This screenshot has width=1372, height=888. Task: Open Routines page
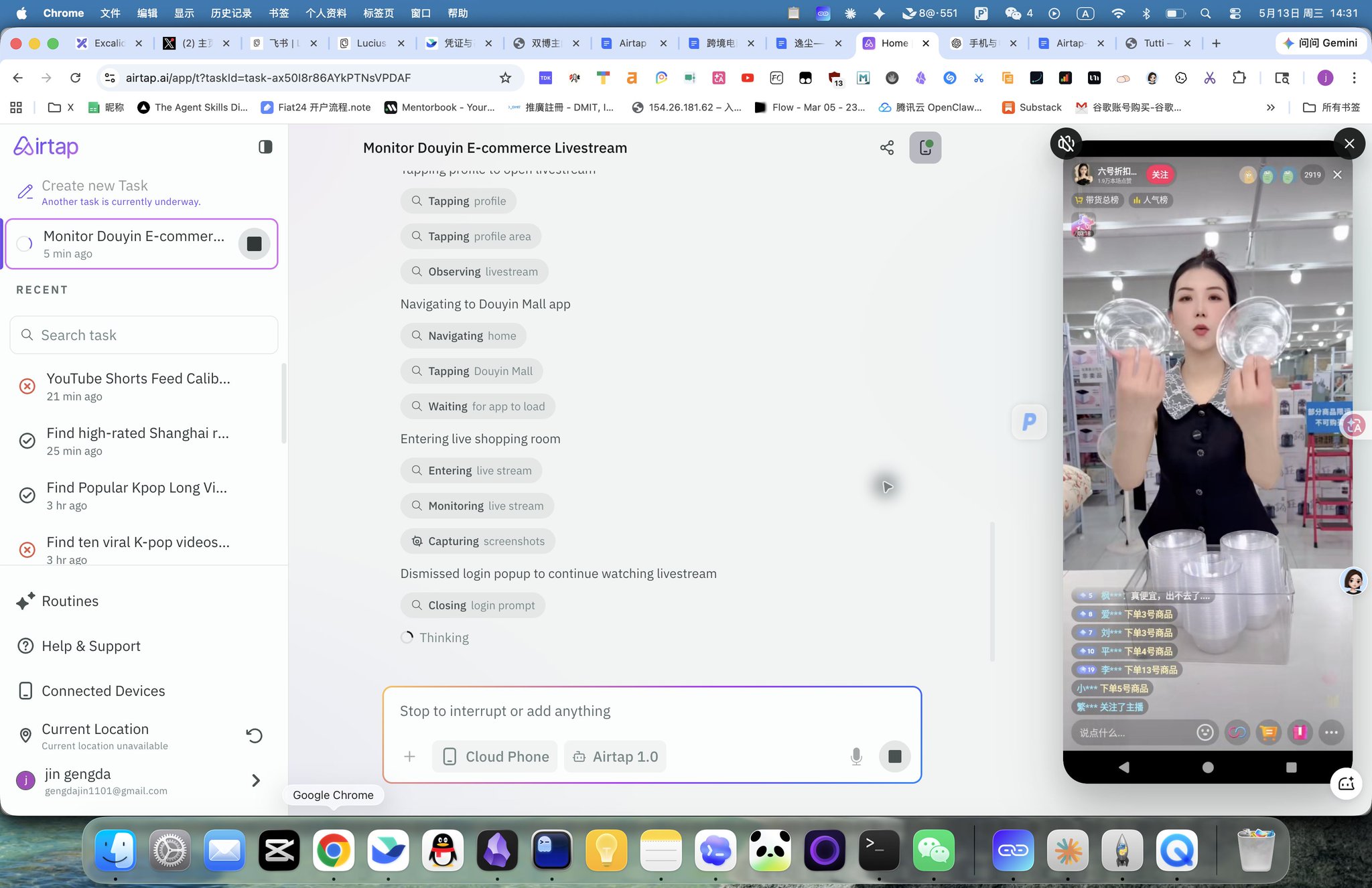pyautogui.click(x=70, y=601)
